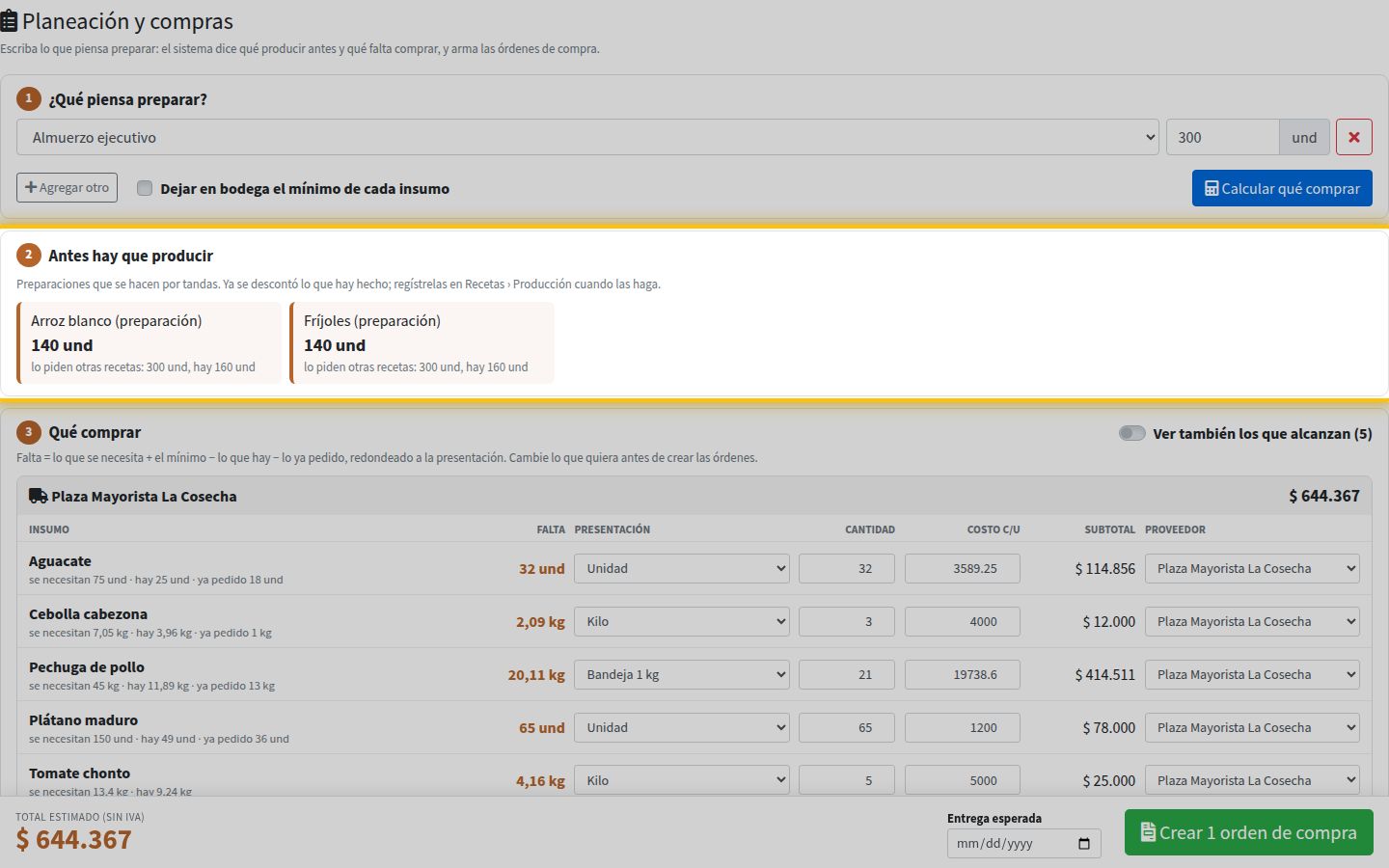Edit the Tomate chonto quantity field
1389x868 pixels.
click(847, 780)
